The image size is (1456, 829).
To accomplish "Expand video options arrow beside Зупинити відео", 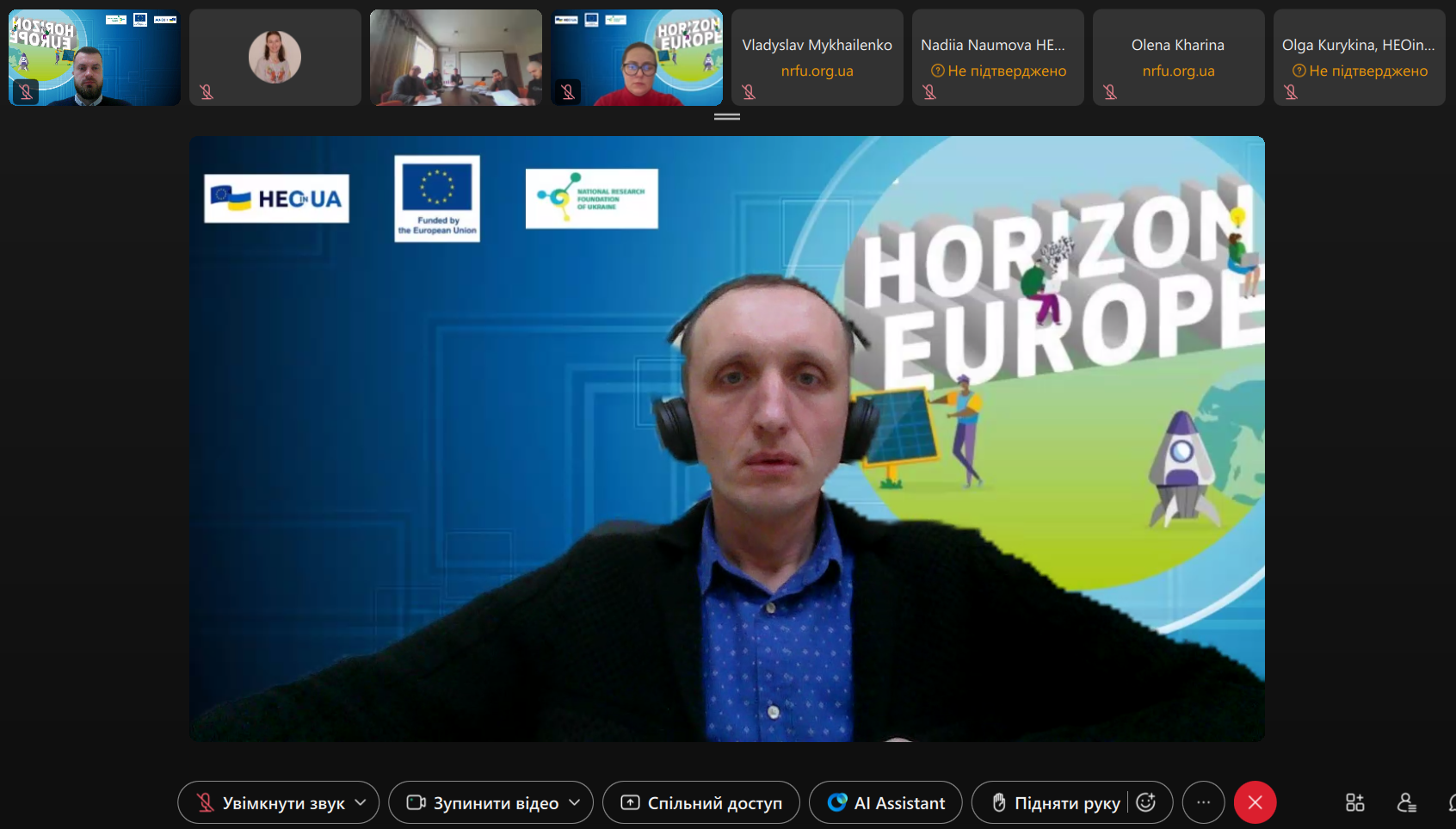I will pyautogui.click(x=575, y=802).
